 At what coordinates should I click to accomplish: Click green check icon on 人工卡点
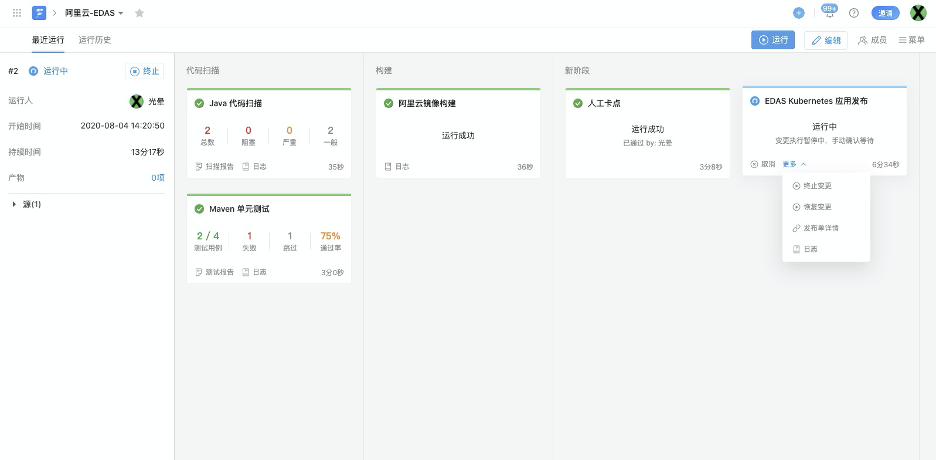coord(578,103)
